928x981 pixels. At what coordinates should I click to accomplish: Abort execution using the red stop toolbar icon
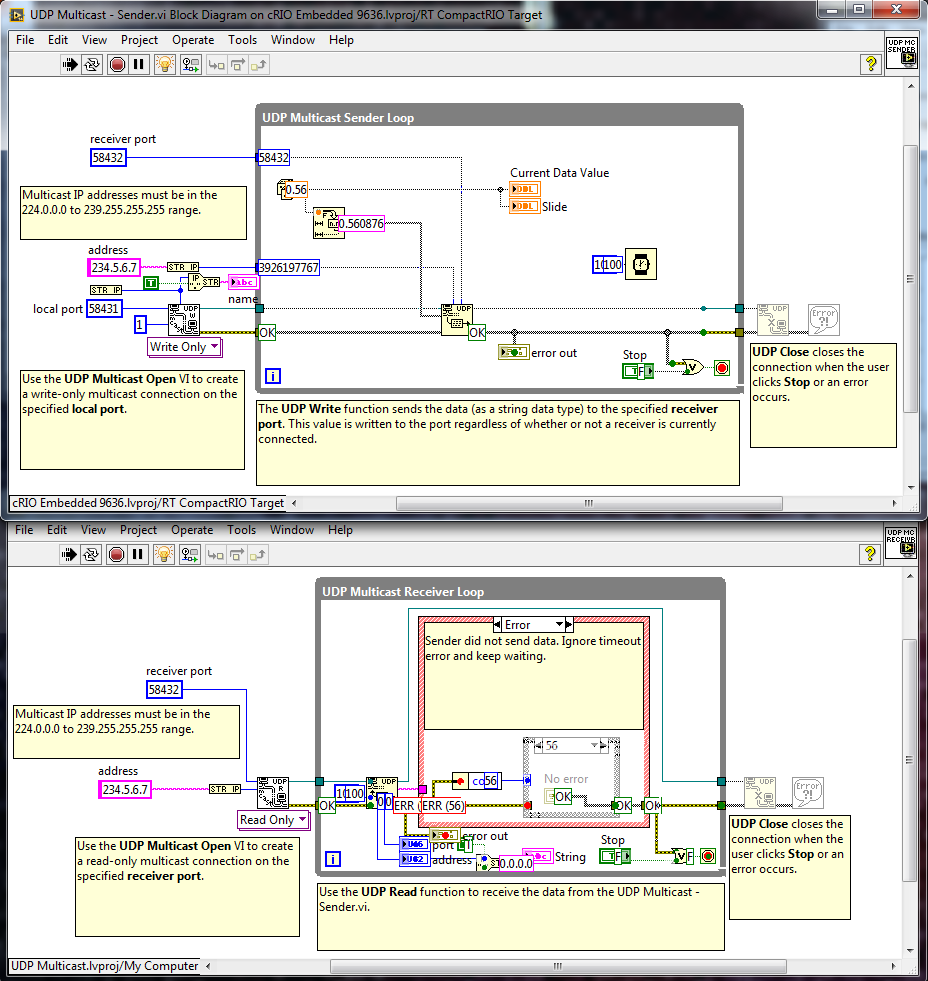click(x=116, y=64)
